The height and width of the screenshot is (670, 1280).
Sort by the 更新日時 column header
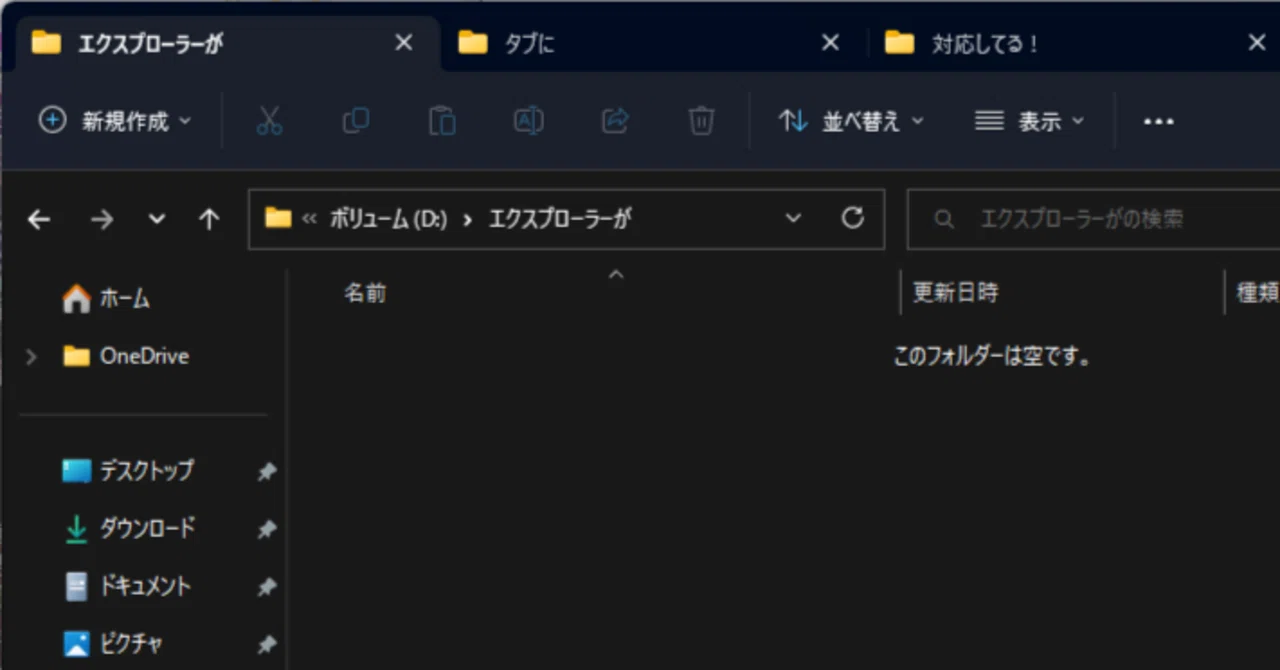point(955,293)
